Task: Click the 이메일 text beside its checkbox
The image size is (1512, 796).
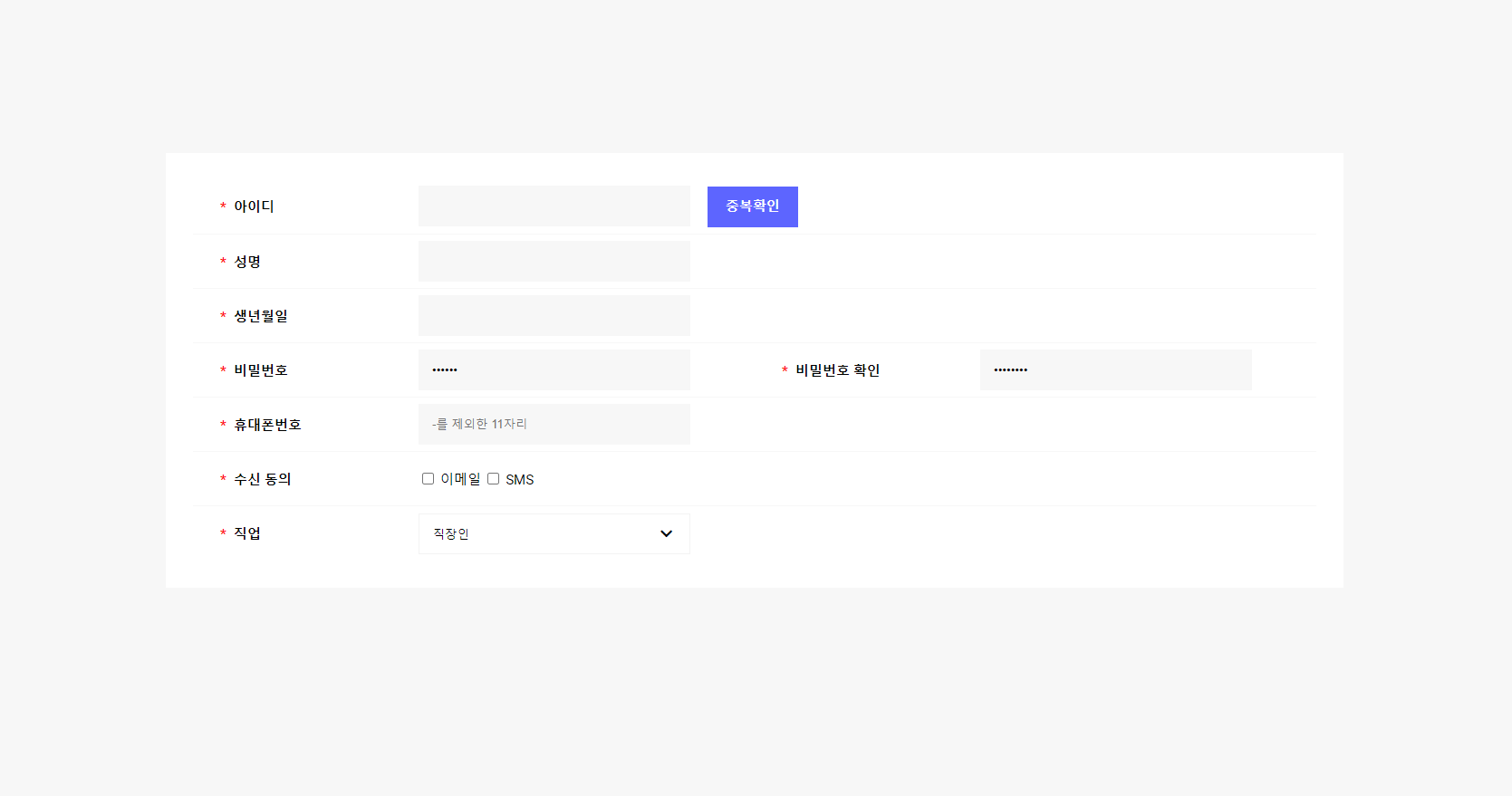Action: point(460,479)
